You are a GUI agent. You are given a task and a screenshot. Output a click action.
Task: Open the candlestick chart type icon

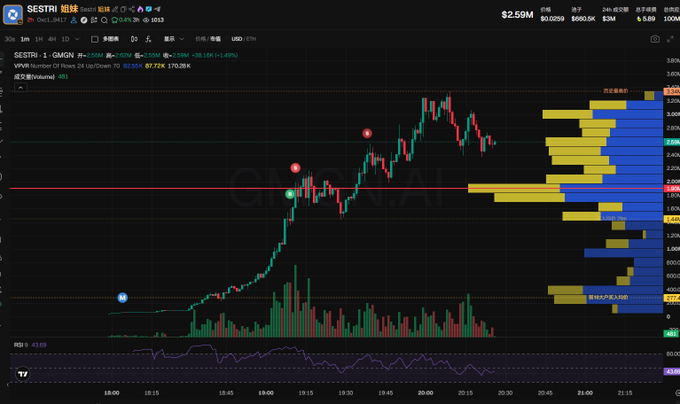(134, 39)
